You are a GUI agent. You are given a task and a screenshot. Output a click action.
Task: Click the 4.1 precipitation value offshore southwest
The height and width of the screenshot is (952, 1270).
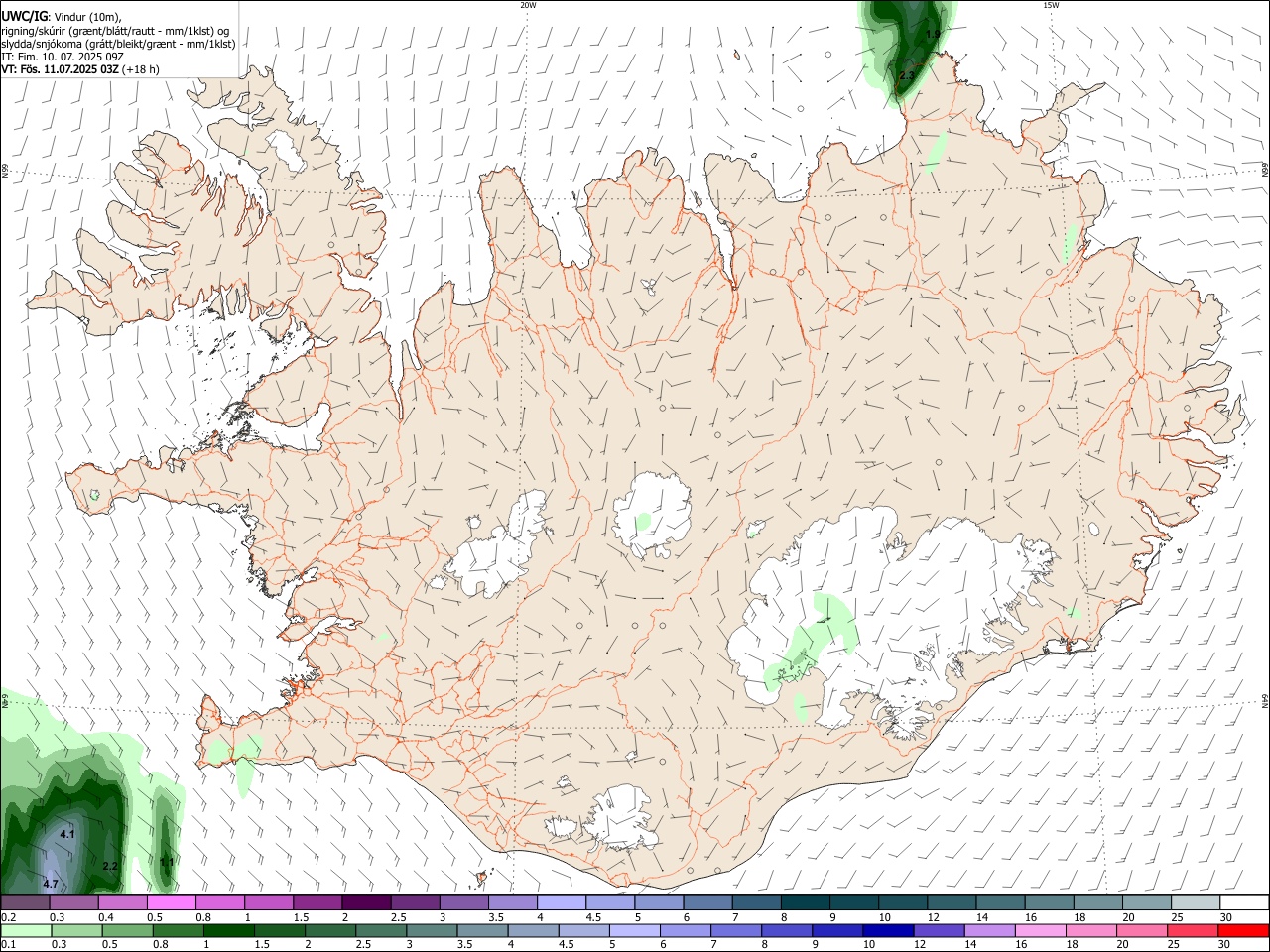pos(67,835)
